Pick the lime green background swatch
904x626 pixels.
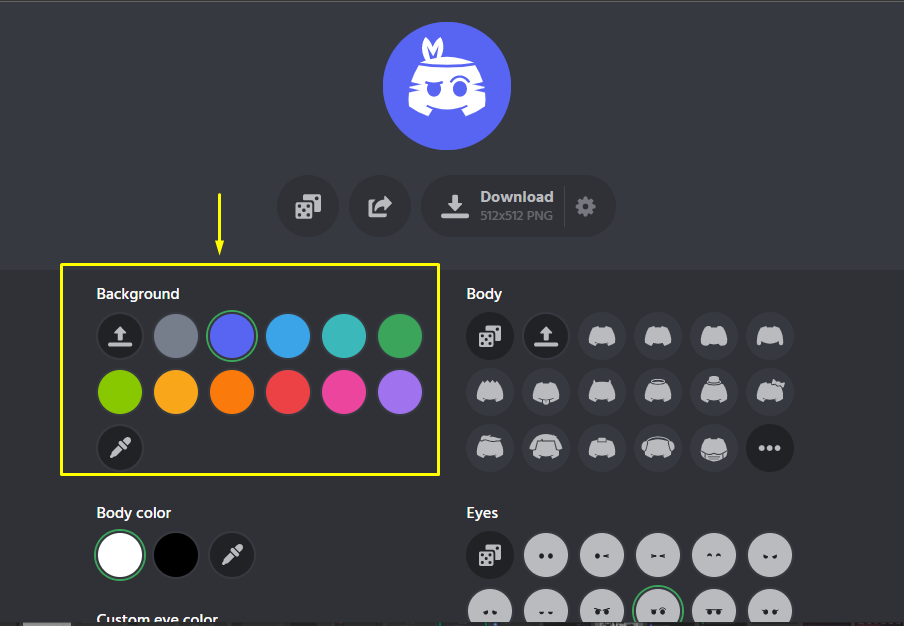120,392
